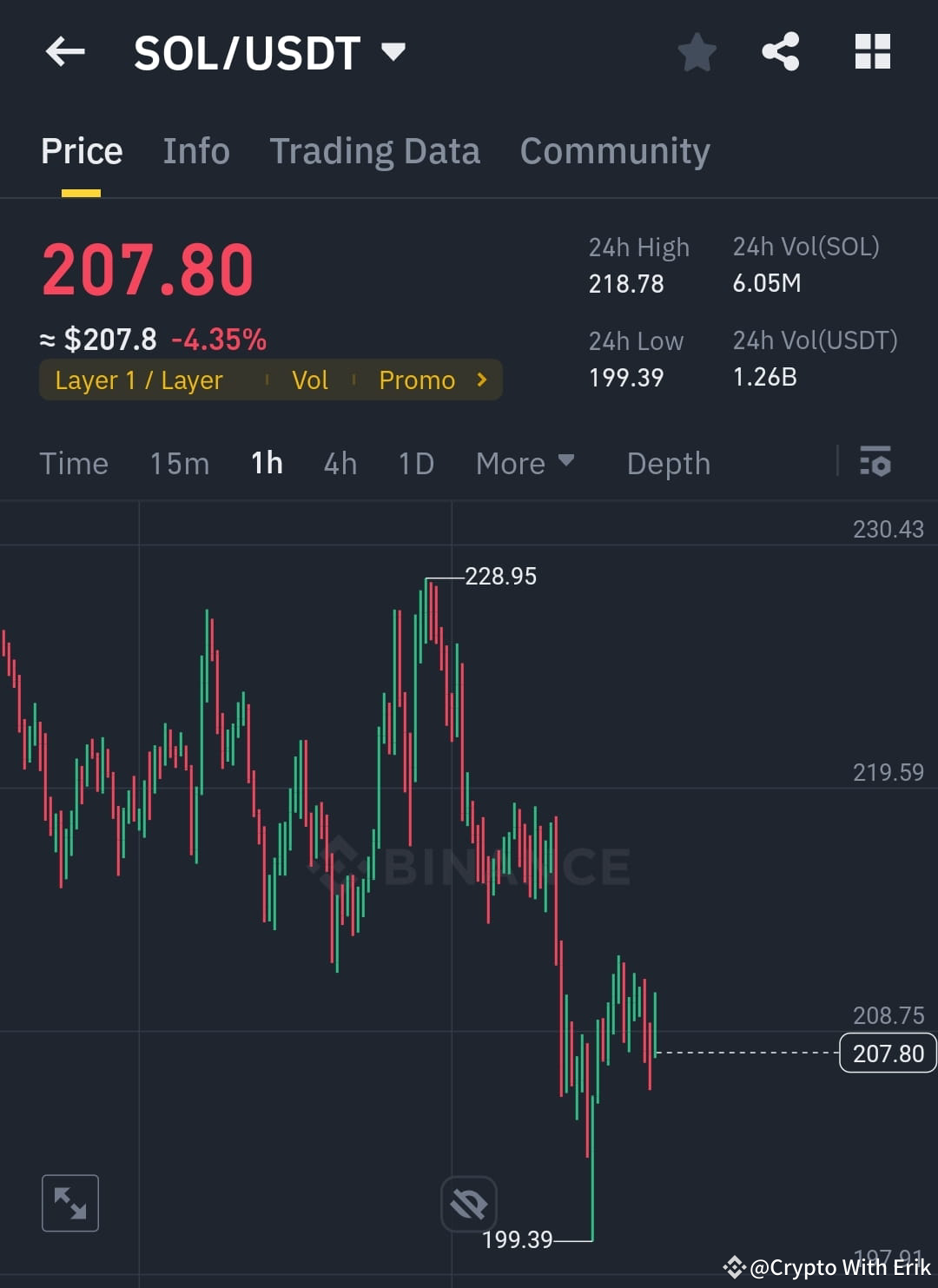This screenshot has height=1288, width=938.
Task: Switch to the Trading Data tab
Action: 375,150
